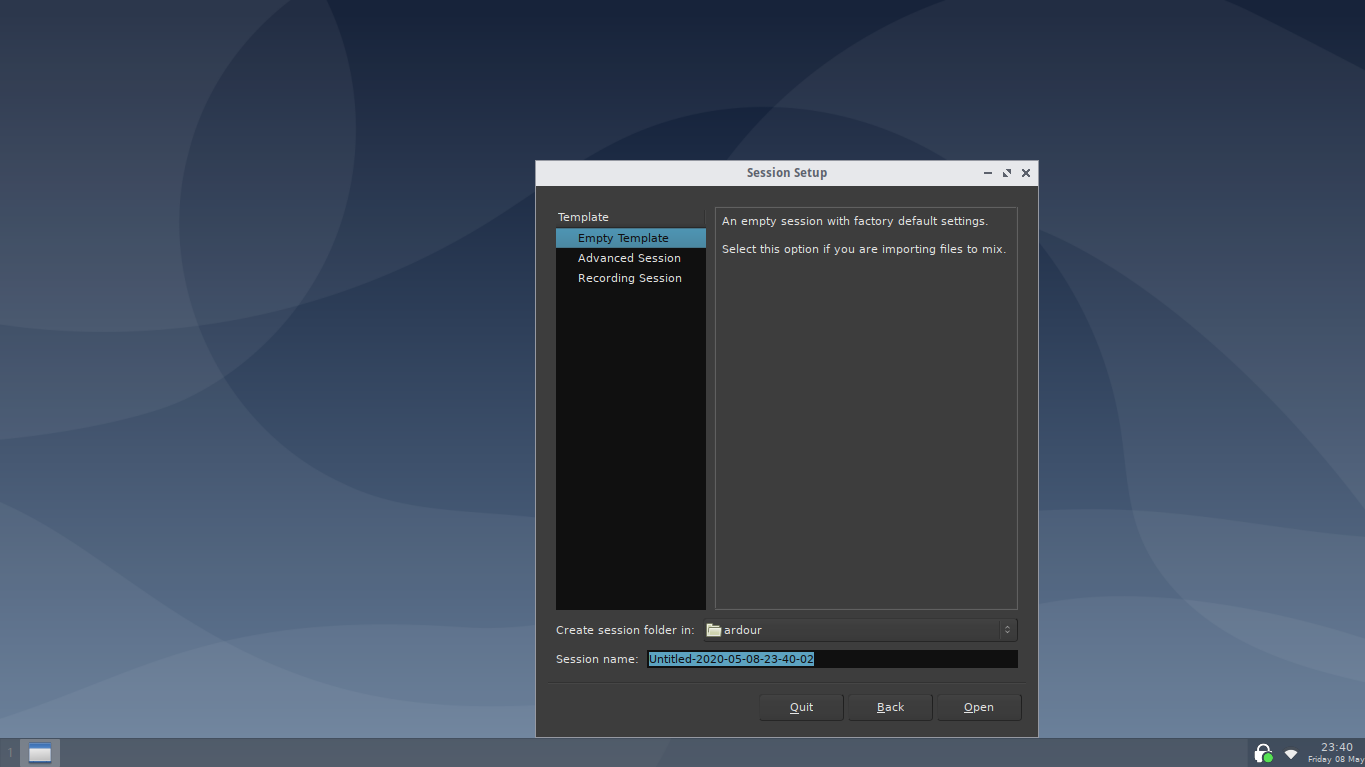Click Open to create the session
1365x767 pixels.
(978, 707)
